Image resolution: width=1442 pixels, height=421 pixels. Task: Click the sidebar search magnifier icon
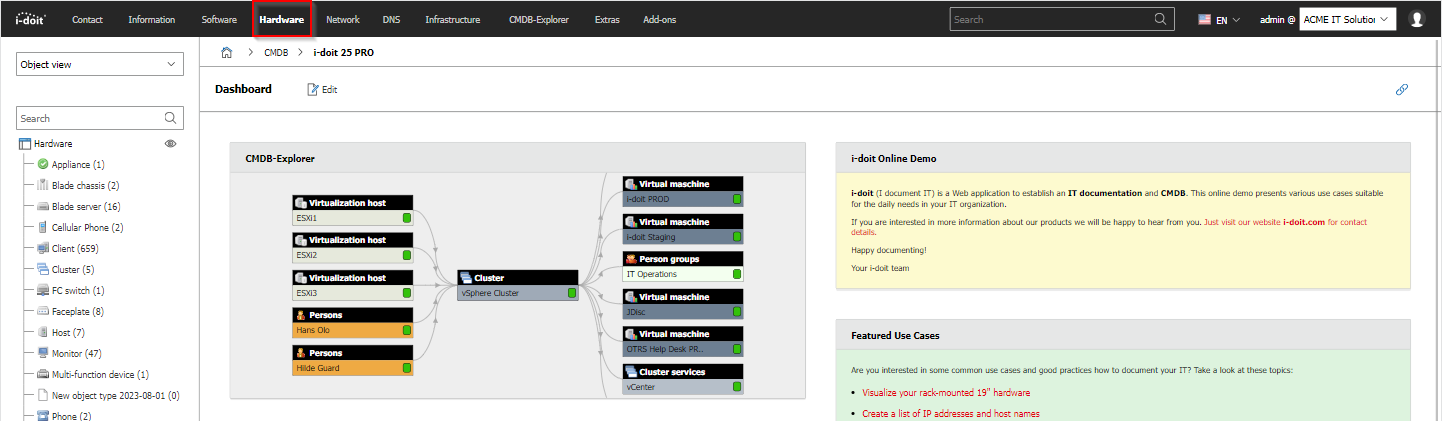click(171, 118)
